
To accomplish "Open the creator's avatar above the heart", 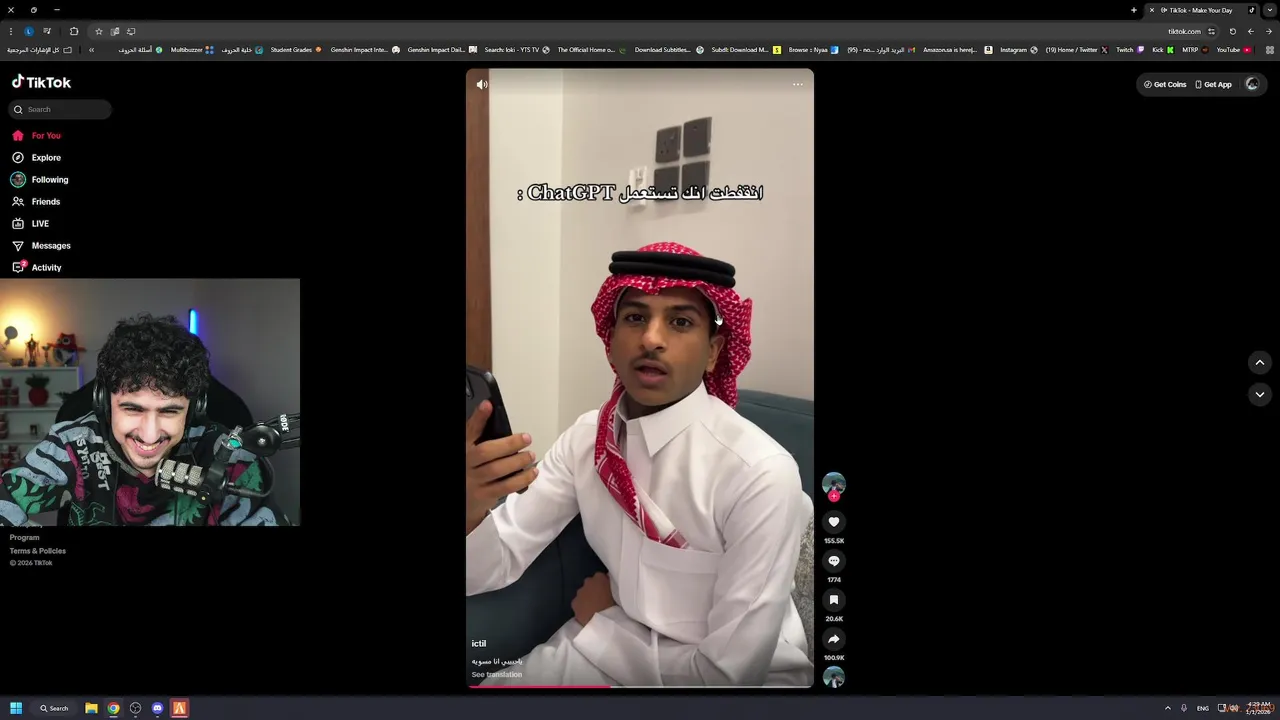I will 834,484.
